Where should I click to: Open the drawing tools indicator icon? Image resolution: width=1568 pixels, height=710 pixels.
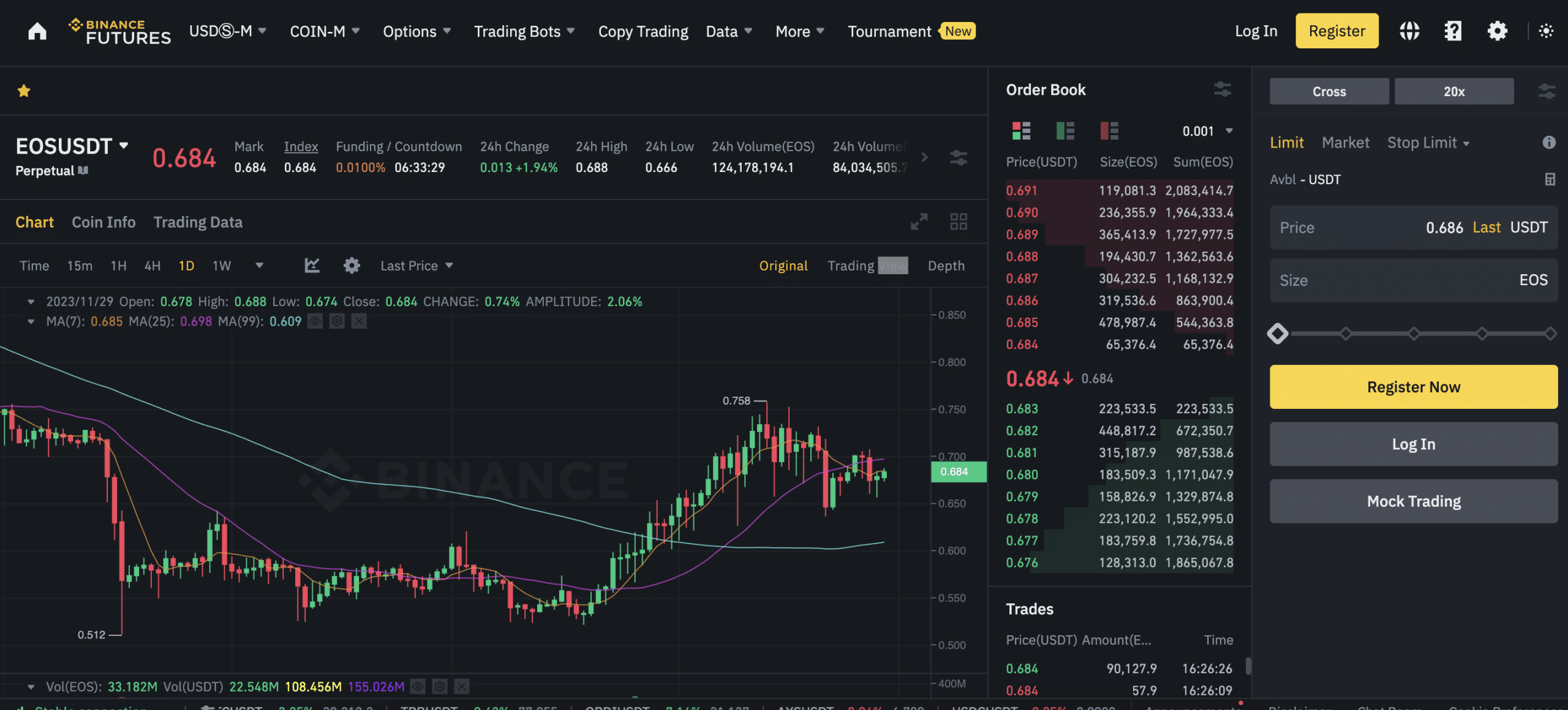tap(311, 265)
